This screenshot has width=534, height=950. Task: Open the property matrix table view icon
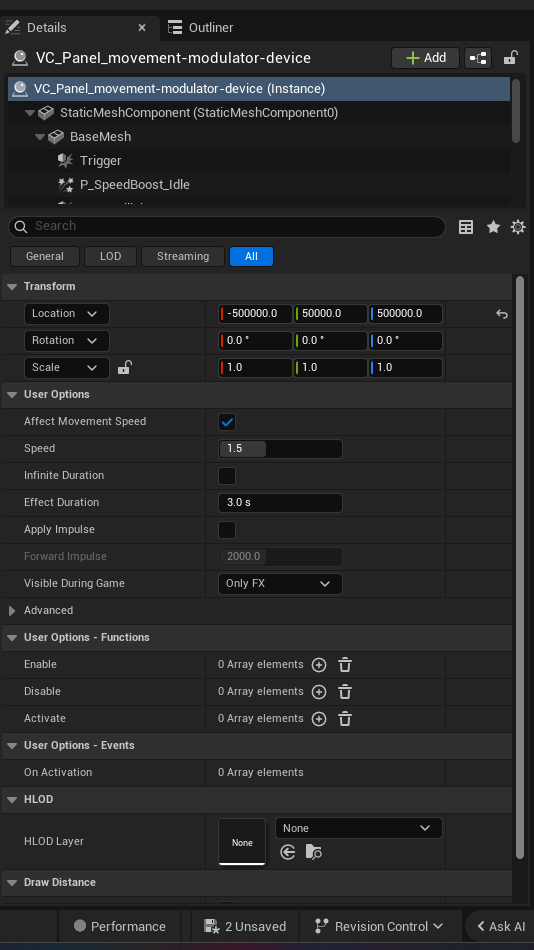click(x=466, y=227)
